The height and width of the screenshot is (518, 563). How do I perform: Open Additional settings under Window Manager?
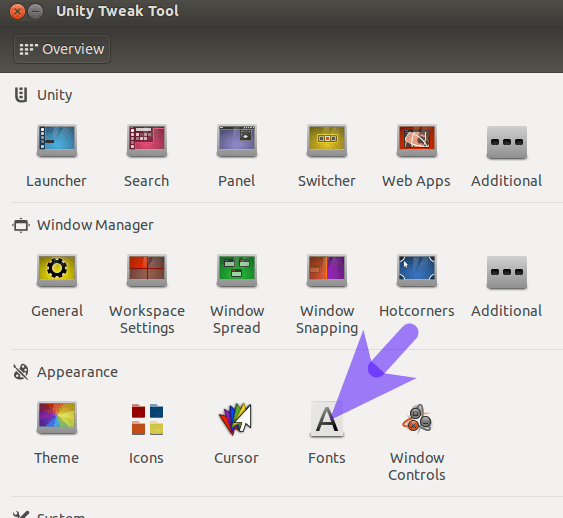click(x=507, y=272)
